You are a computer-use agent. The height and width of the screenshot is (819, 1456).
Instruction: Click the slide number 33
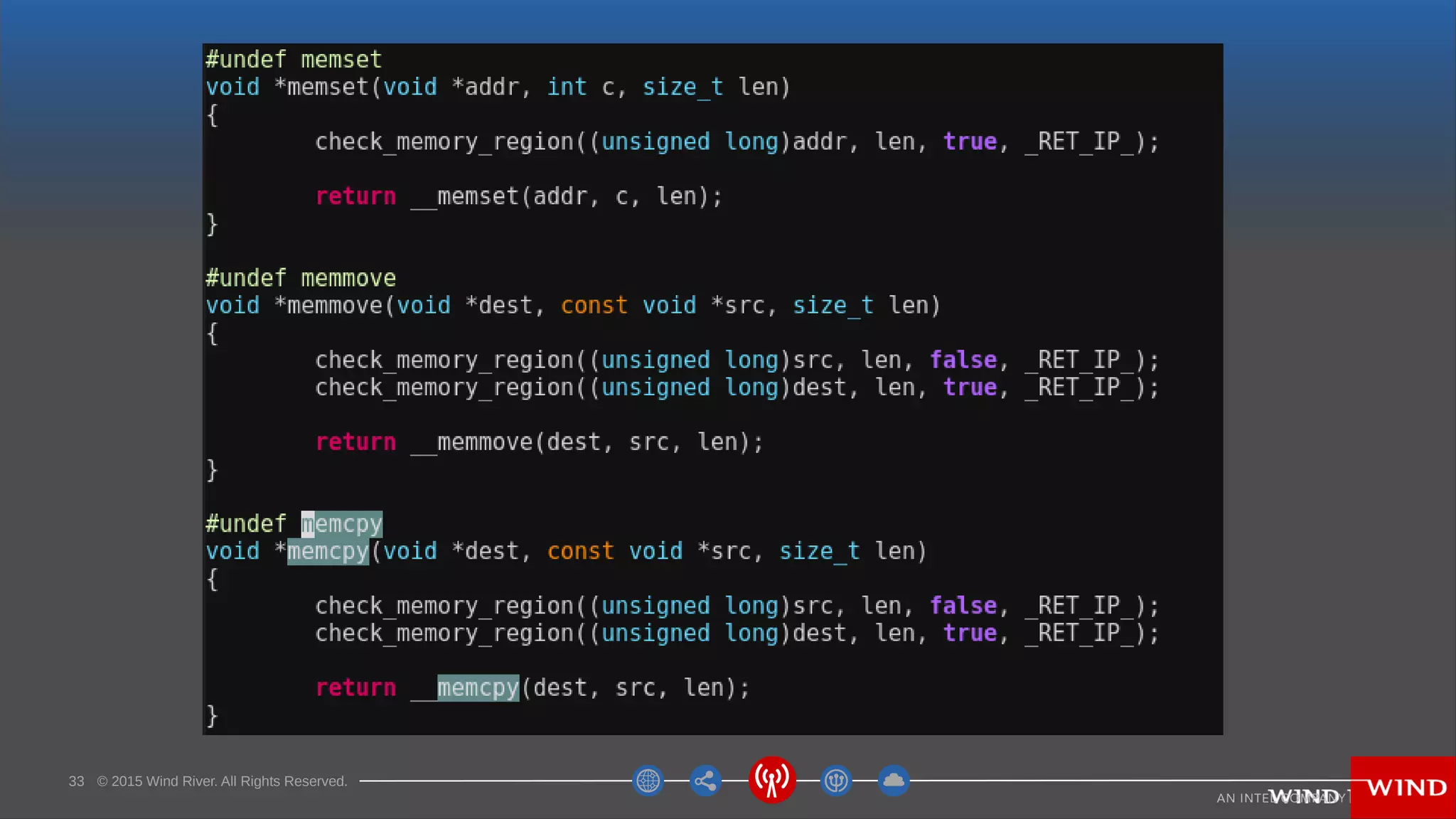pyautogui.click(x=76, y=781)
